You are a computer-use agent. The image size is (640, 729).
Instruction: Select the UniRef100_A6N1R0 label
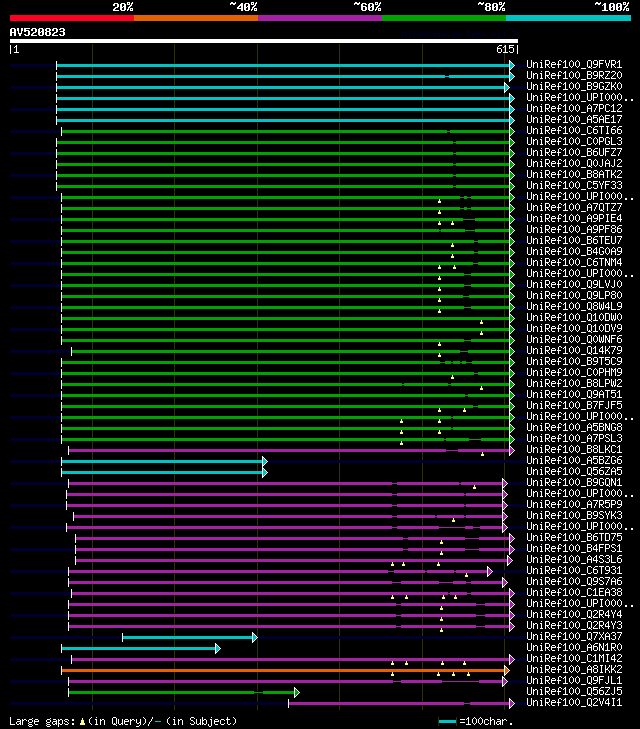coord(574,648)
